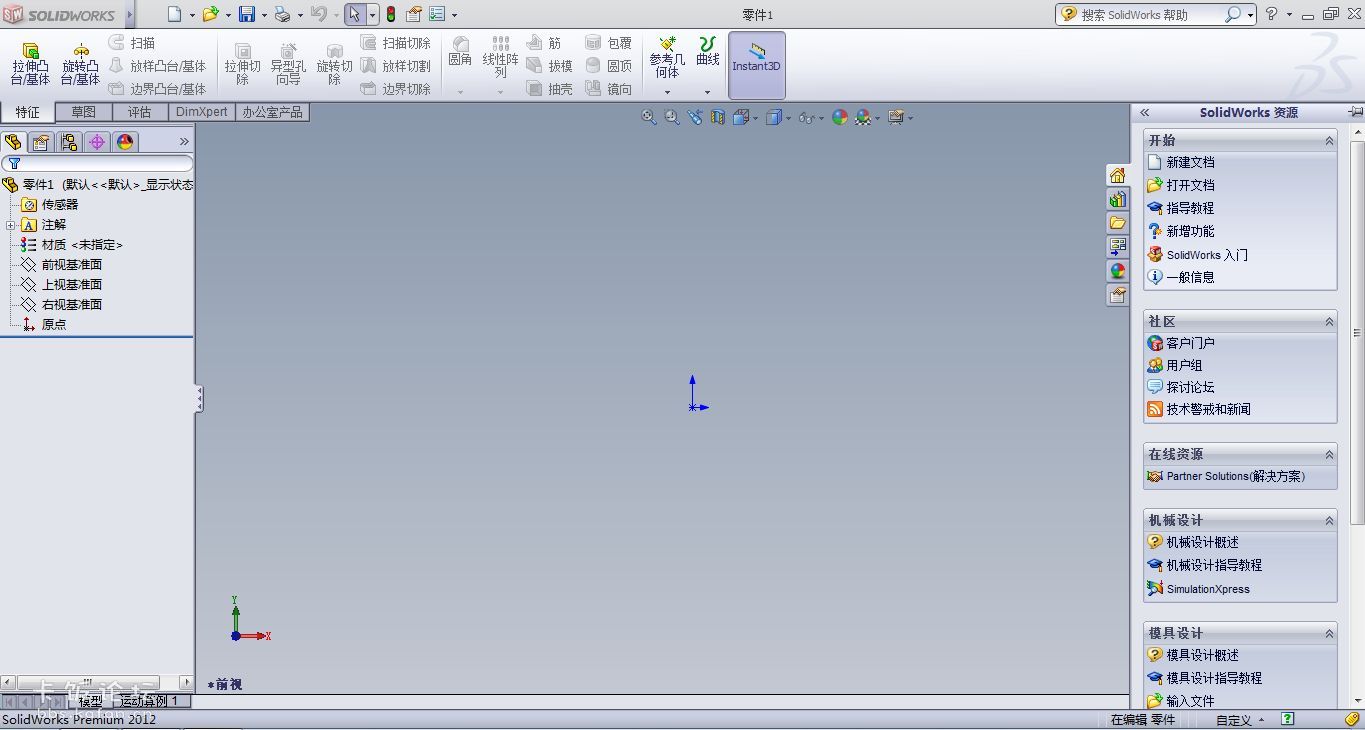This screenshot has height=730, width=1365.
Task: Expand the manager tabs chevron (»)
Action: point(184,142)
